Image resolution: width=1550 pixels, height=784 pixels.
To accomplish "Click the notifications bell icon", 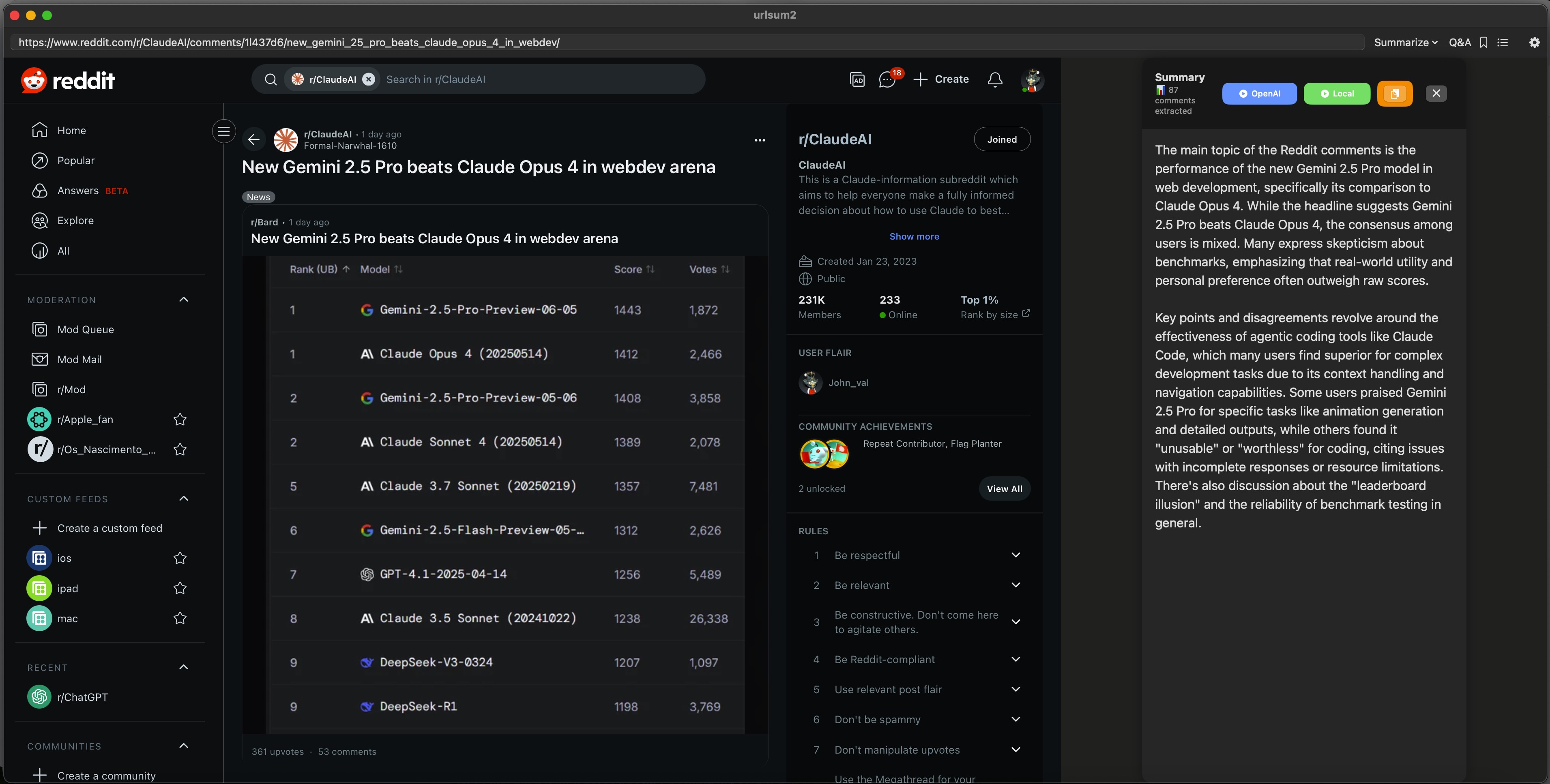I will tap(995, 79).
